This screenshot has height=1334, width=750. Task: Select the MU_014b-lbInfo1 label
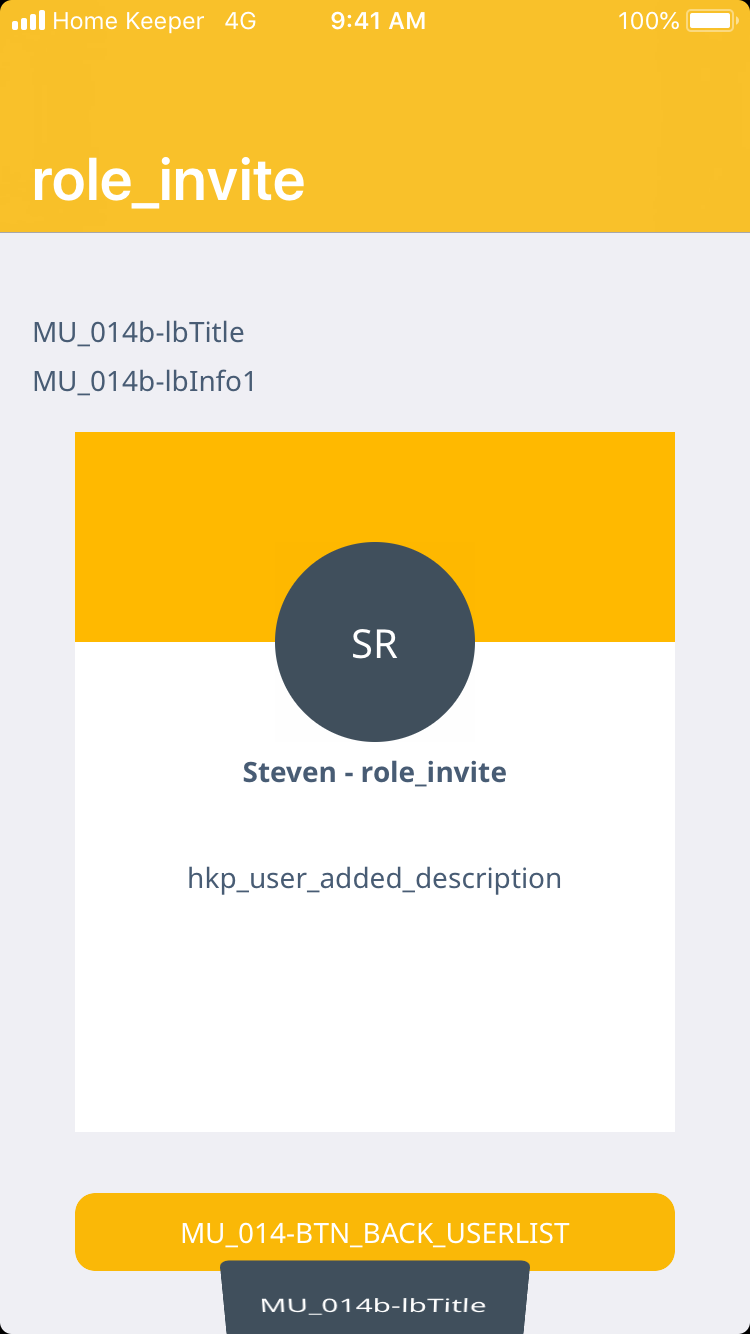(x=144, y=381)
